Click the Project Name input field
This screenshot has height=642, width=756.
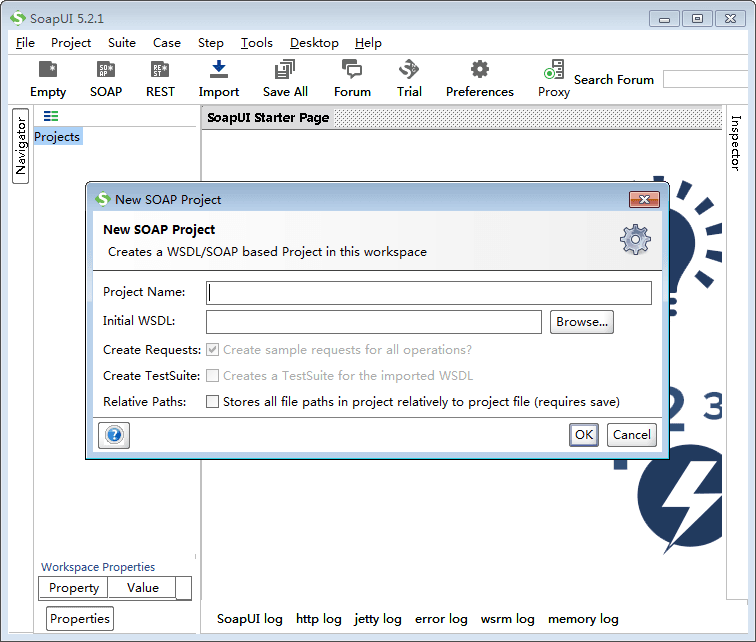(429, 293)
